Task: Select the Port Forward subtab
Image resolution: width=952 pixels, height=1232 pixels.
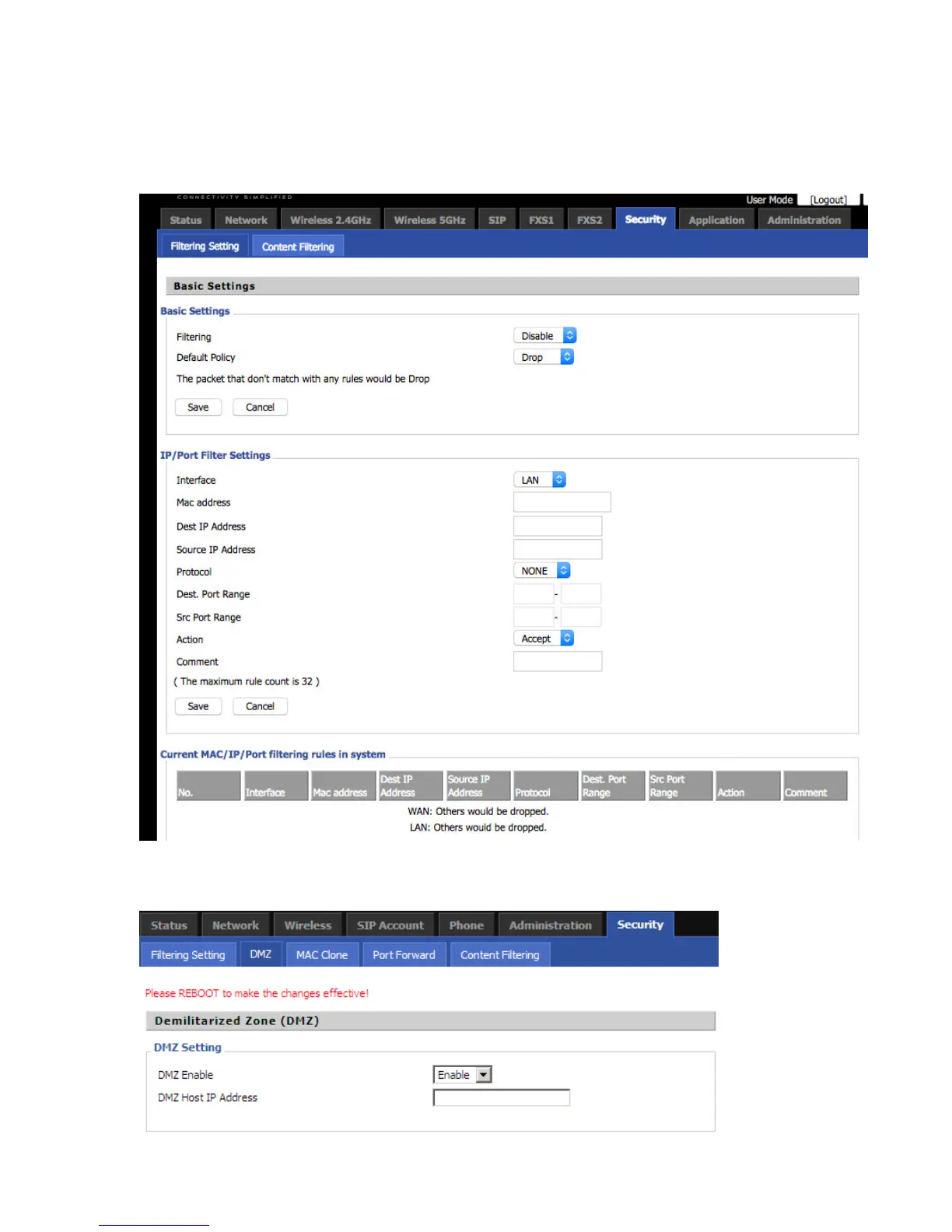Action: click(x=404, y=954)
